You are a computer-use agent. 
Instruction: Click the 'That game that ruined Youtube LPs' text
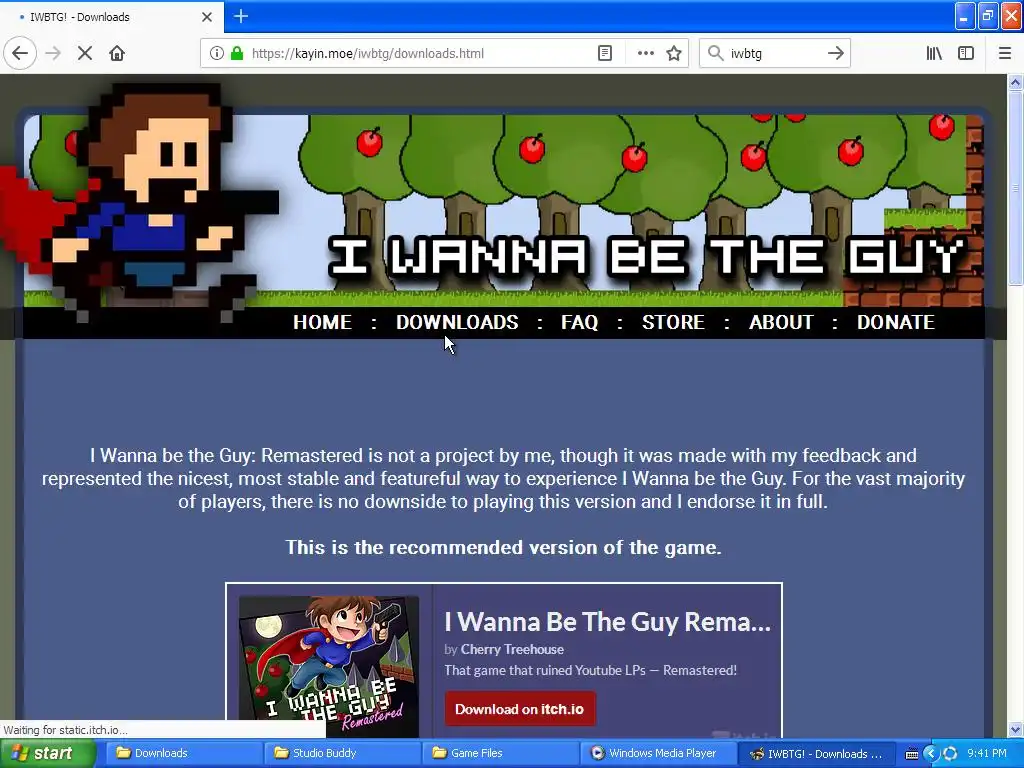click(x=590, y=671)
